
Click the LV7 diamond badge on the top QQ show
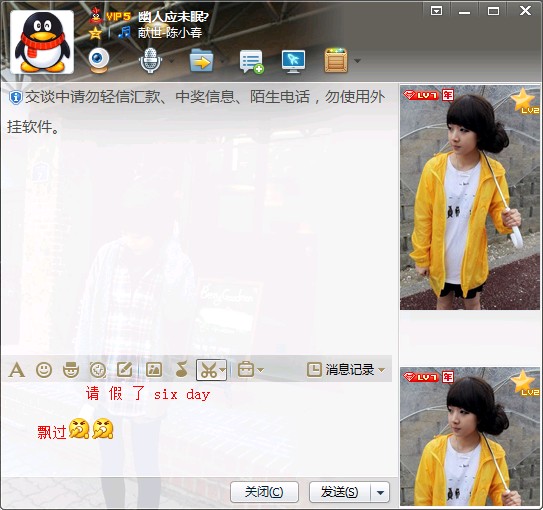421,95
